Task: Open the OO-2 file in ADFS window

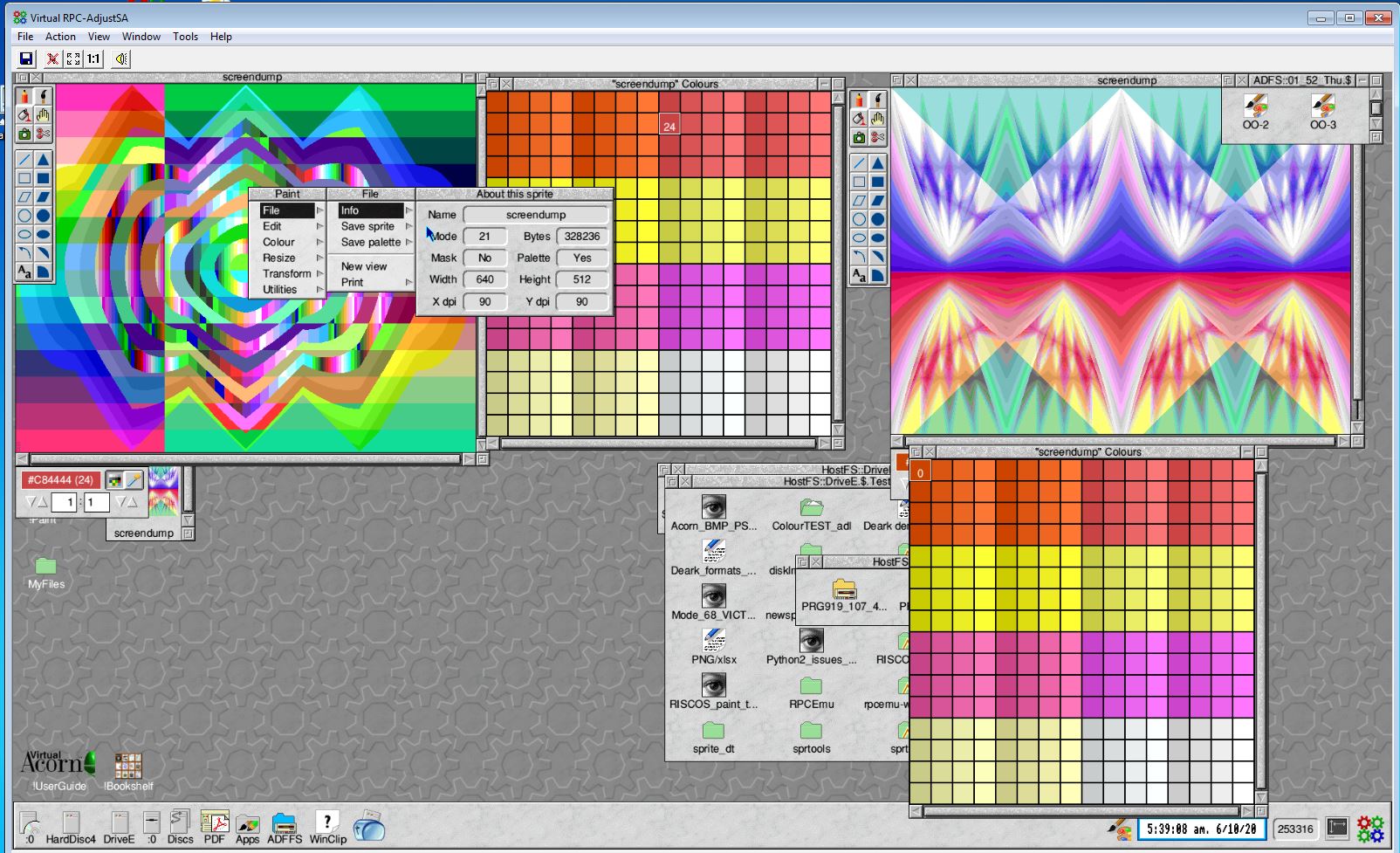Action: (1255, 112)
